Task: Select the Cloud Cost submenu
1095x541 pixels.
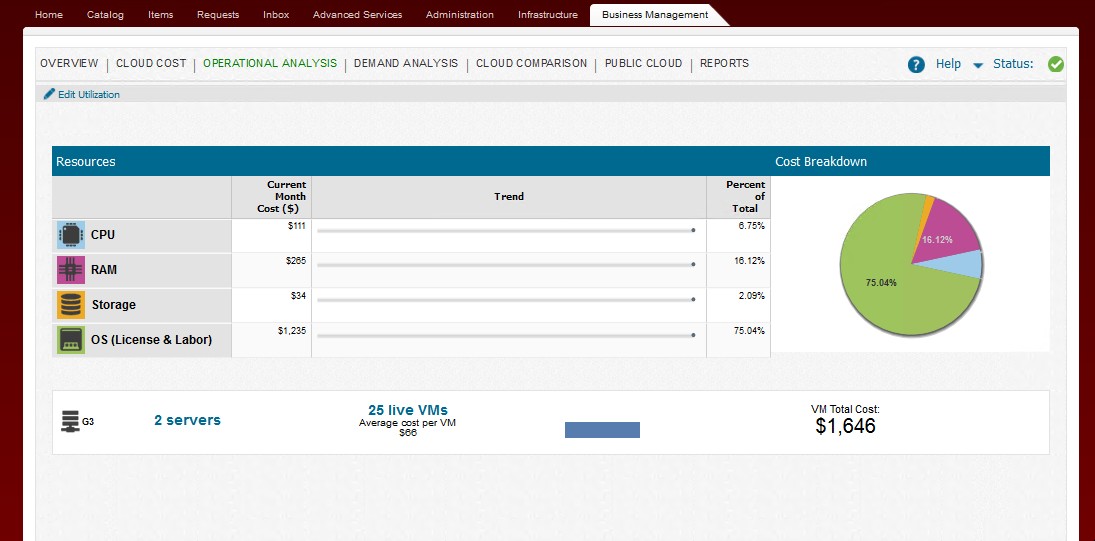Action: pos(151,63)
